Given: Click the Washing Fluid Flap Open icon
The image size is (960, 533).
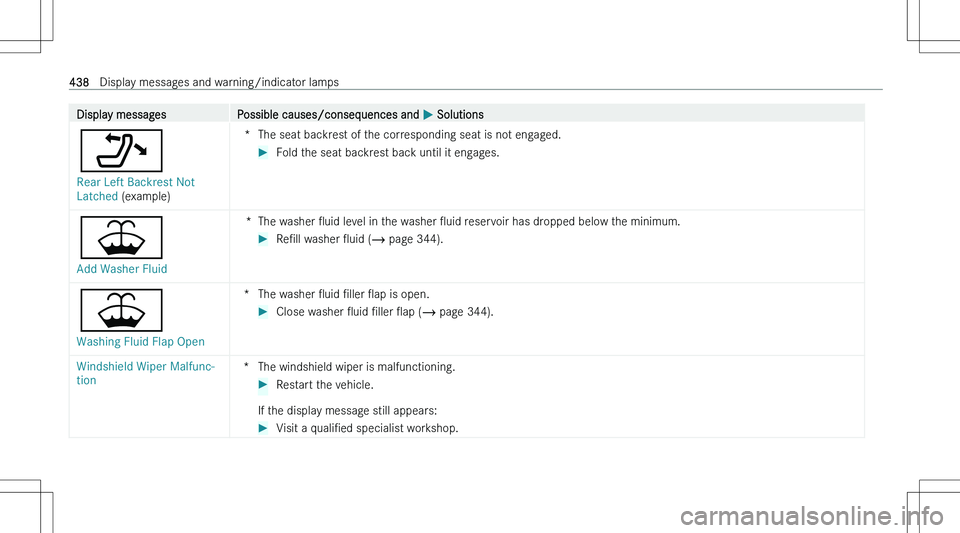Looking at the screenshot, I should pos(121,310).
